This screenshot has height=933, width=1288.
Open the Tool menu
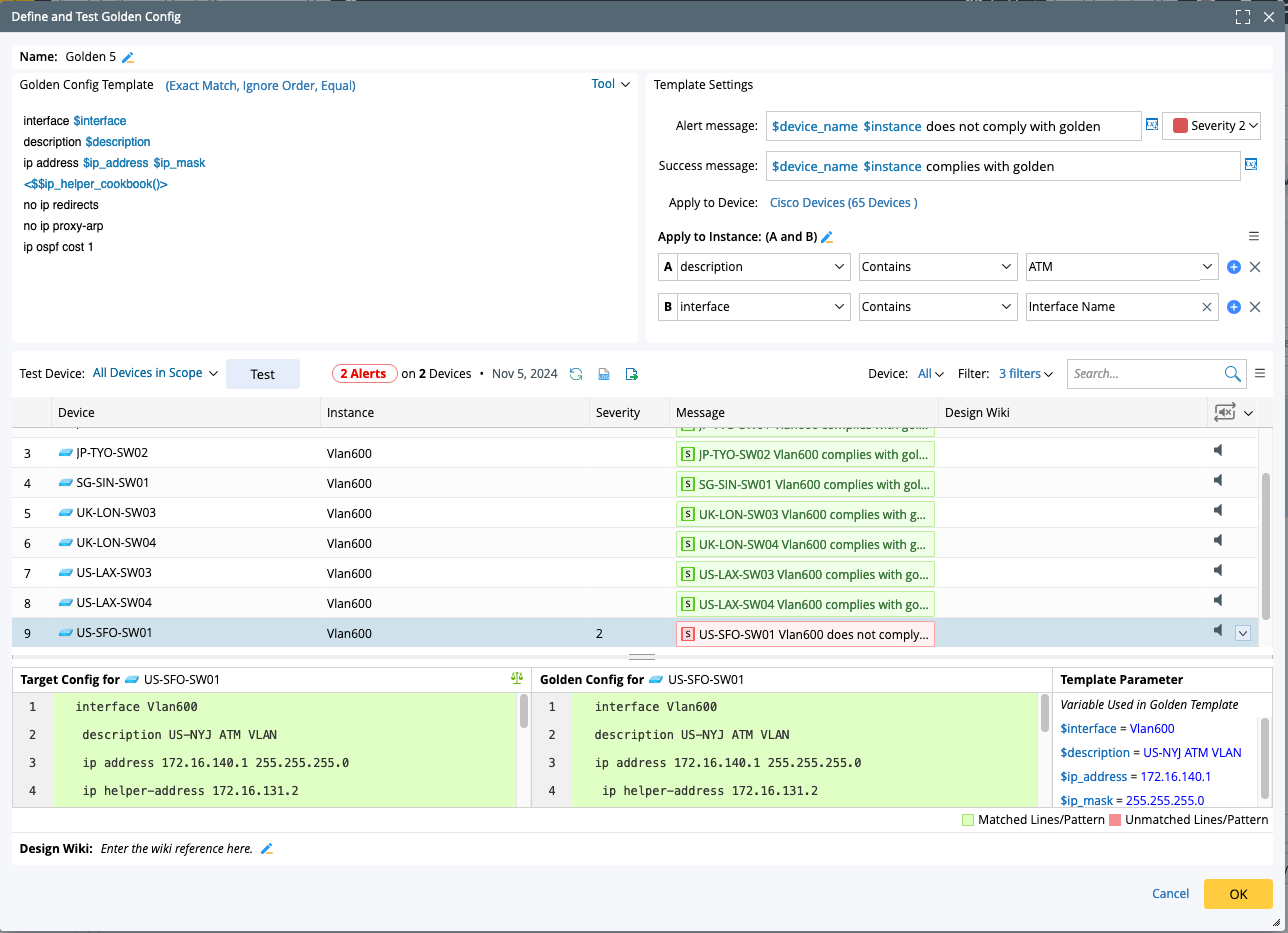610,85
